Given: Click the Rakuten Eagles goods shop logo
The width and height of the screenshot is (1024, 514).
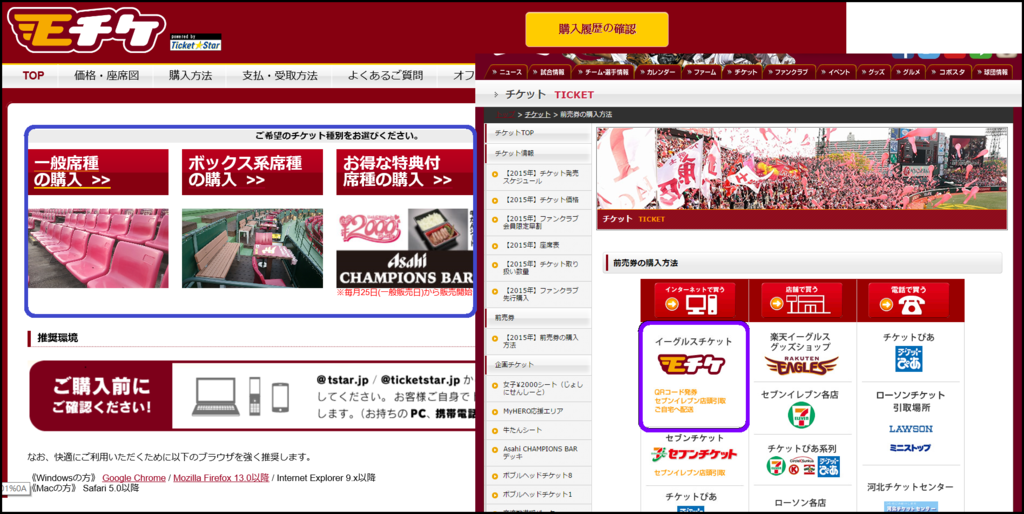Looking at the screenshot, I should (801, 365).
